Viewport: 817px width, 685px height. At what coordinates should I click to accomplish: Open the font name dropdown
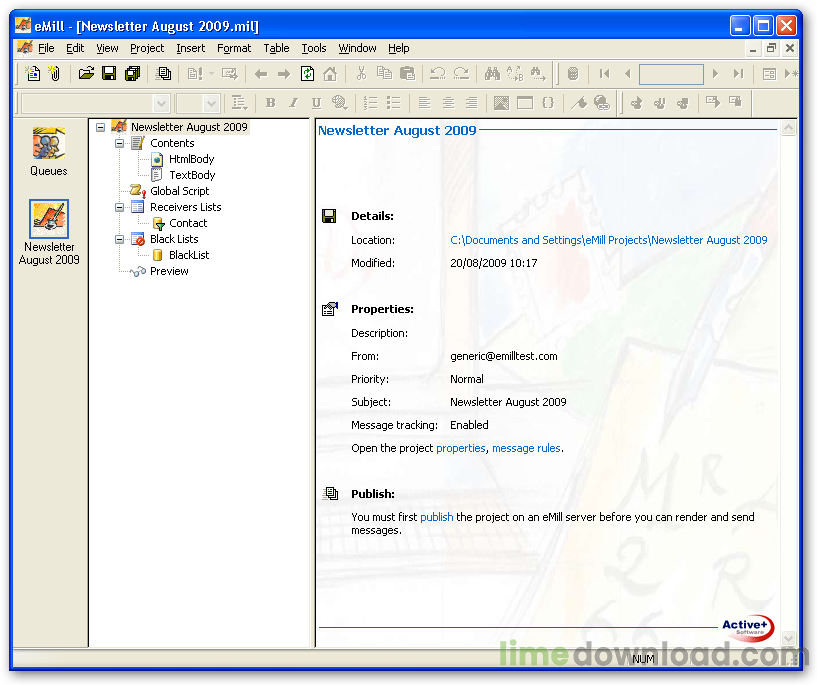[162, 103]
